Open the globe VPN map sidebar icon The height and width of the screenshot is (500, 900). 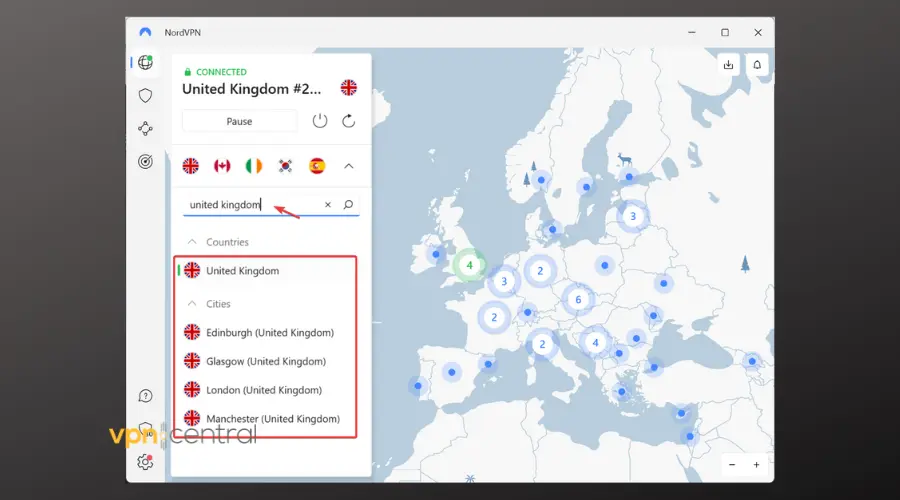pyautogui.click(x=145, y=62)
